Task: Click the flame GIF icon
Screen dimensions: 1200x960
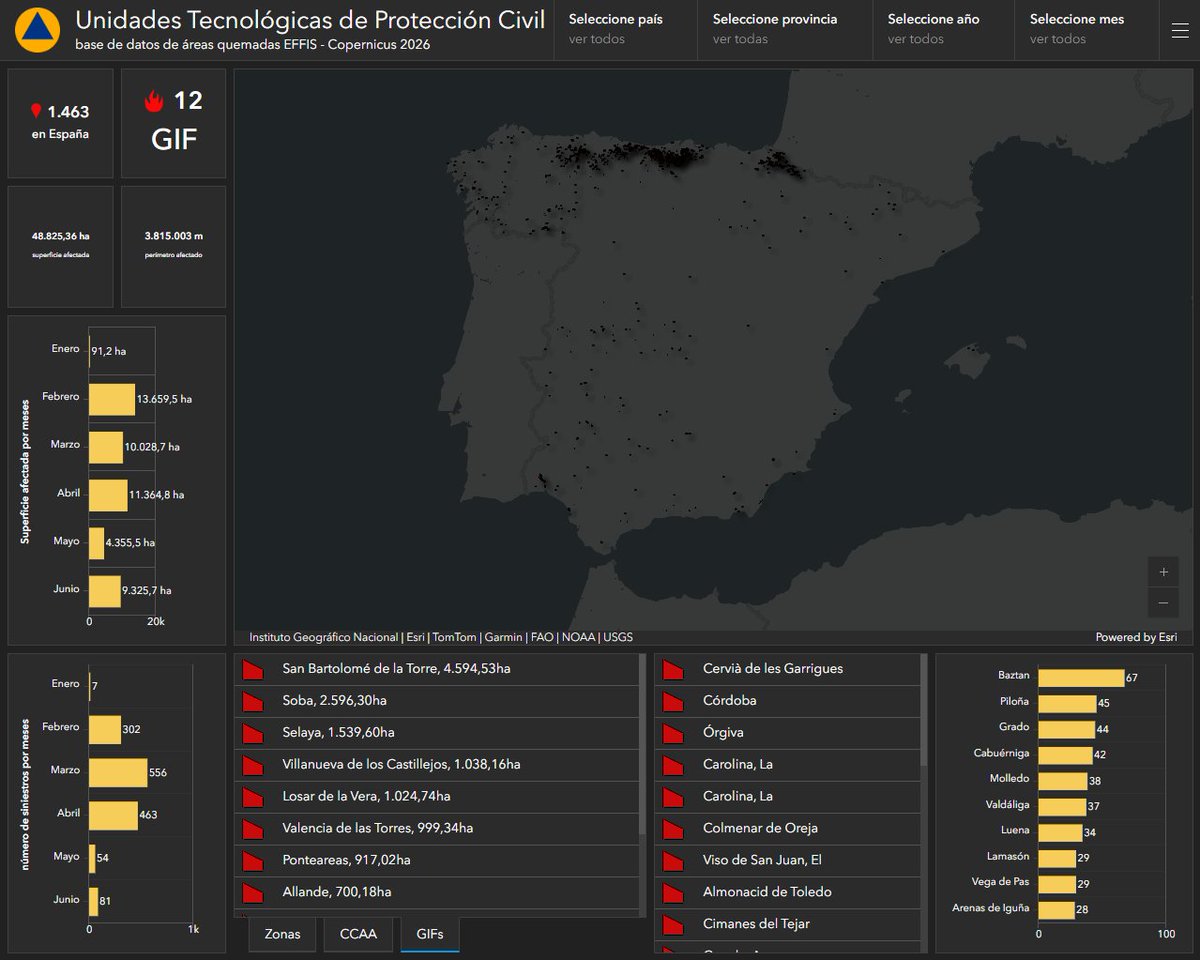Action: [x=154, y=100]
